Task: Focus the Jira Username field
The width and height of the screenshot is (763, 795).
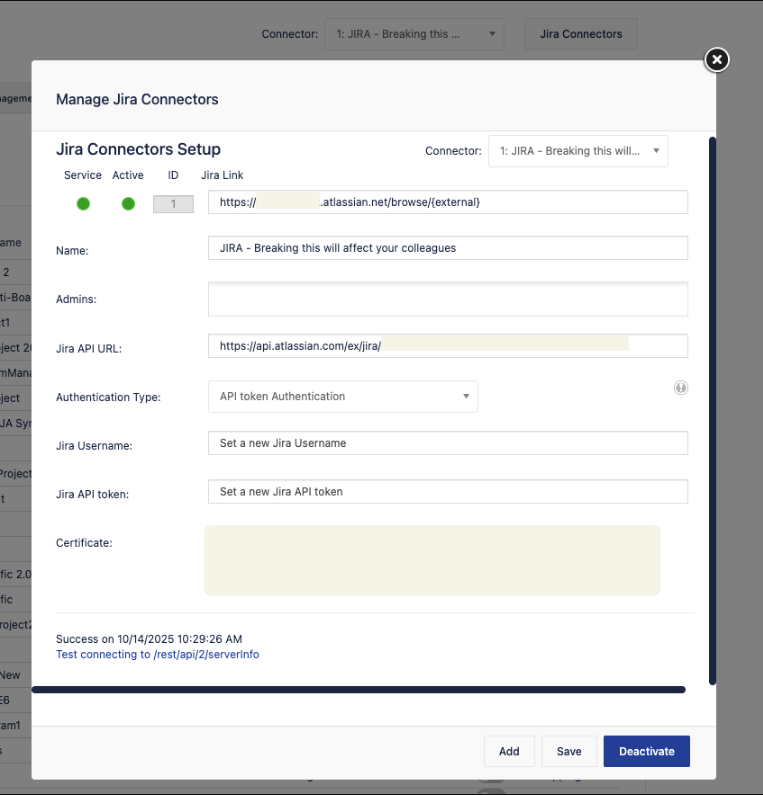Action: 448,443
